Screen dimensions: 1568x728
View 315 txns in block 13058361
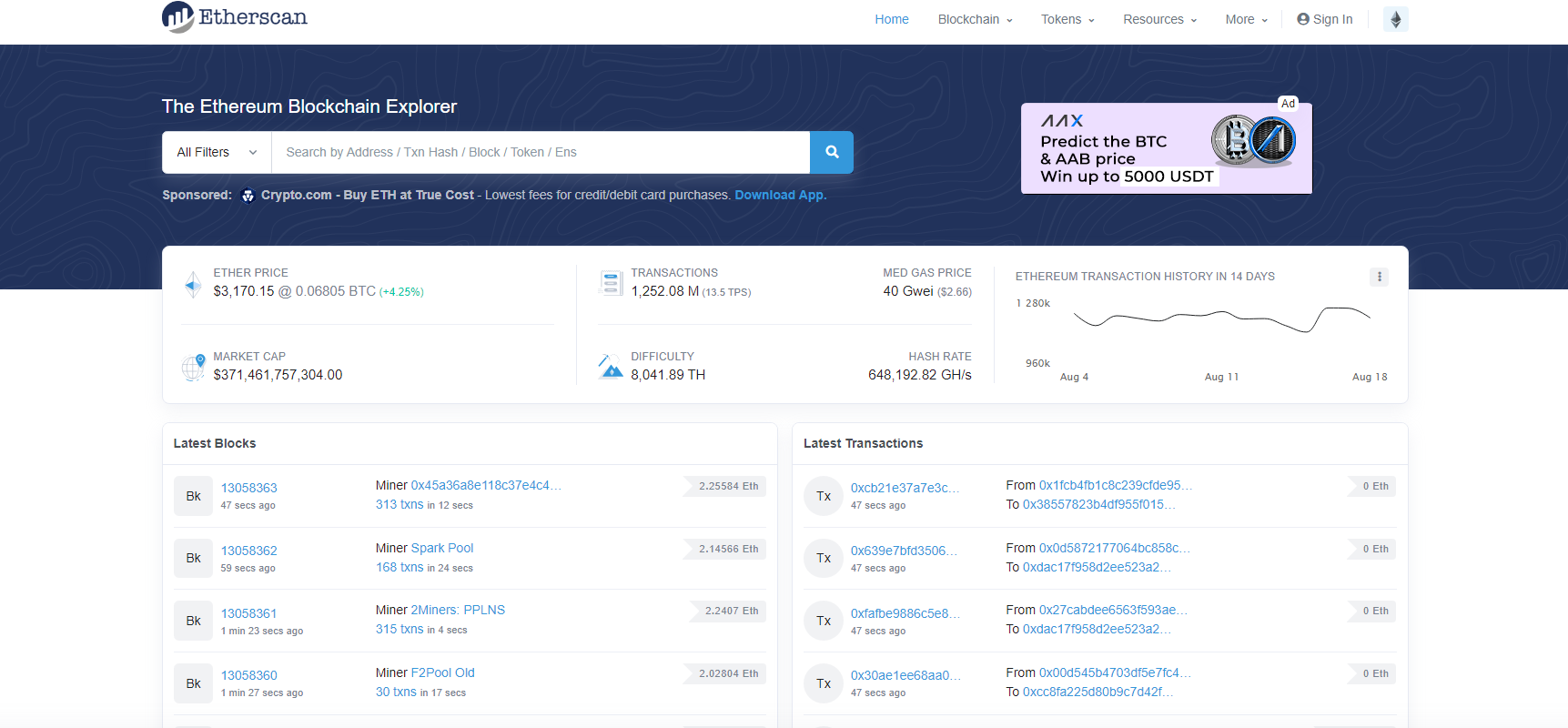pos(400,629)
